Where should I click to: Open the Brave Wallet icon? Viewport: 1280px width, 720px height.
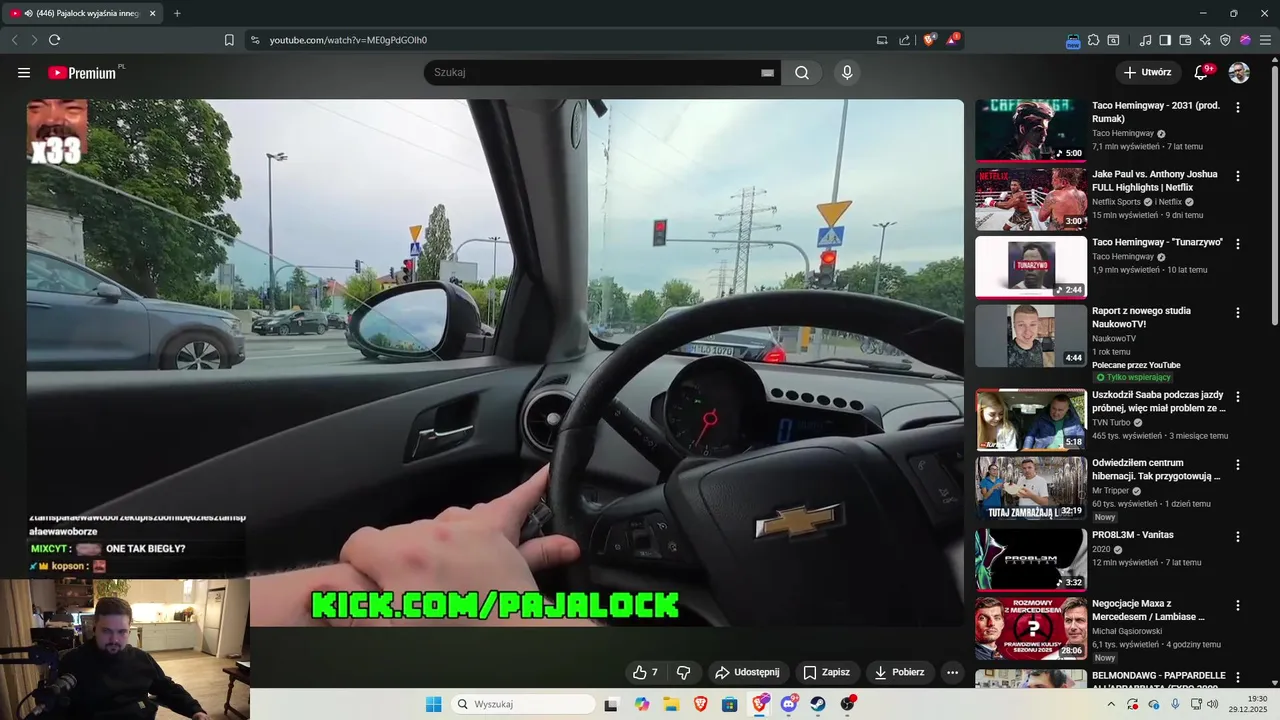point(1185,40)
